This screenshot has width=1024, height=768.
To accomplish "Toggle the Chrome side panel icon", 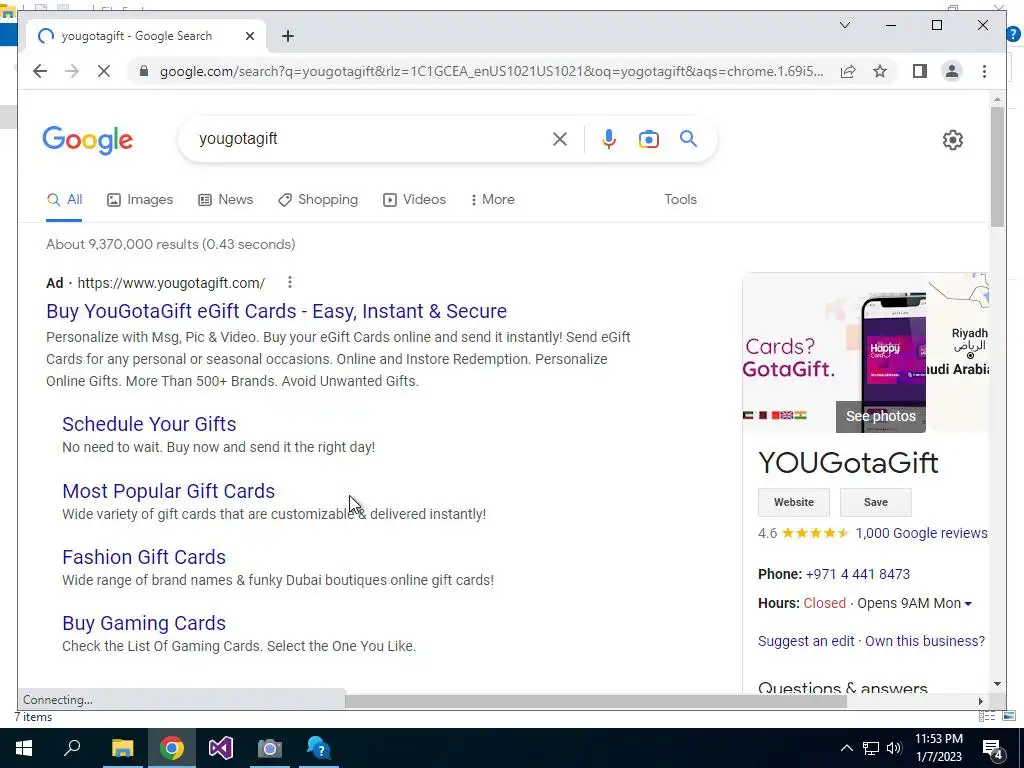I will [920, 71].
